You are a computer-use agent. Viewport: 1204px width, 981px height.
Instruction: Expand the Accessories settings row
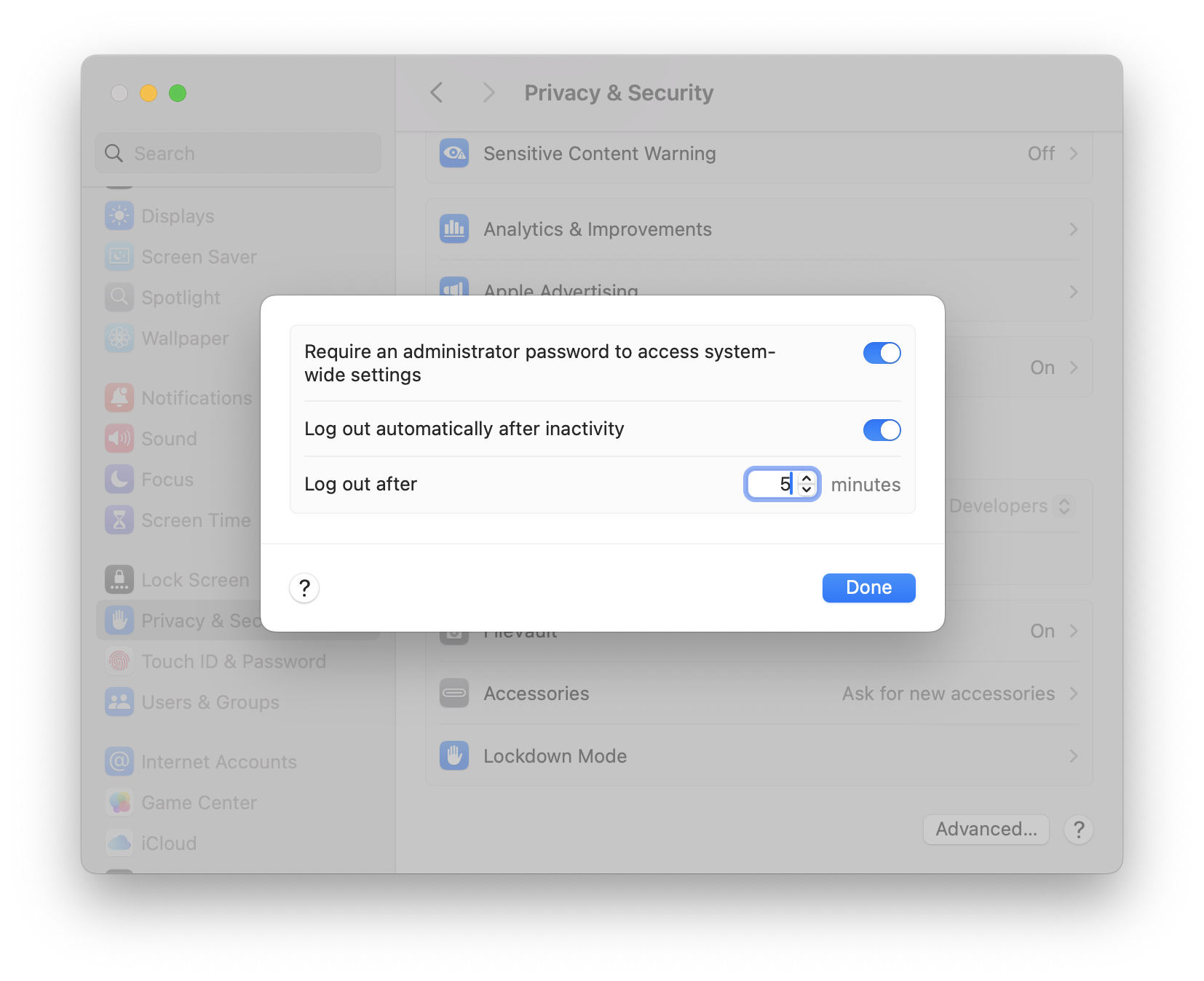pos(1073,694)
